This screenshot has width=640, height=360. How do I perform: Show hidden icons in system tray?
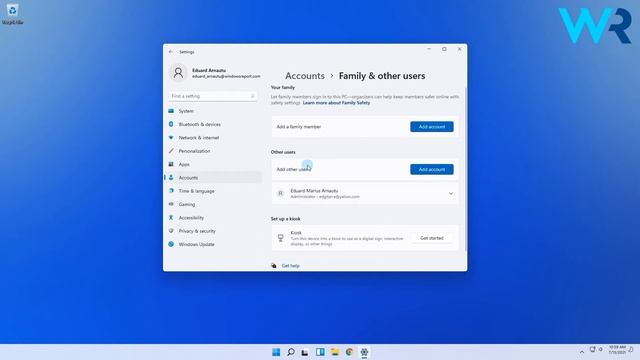(x=582, y=352)
